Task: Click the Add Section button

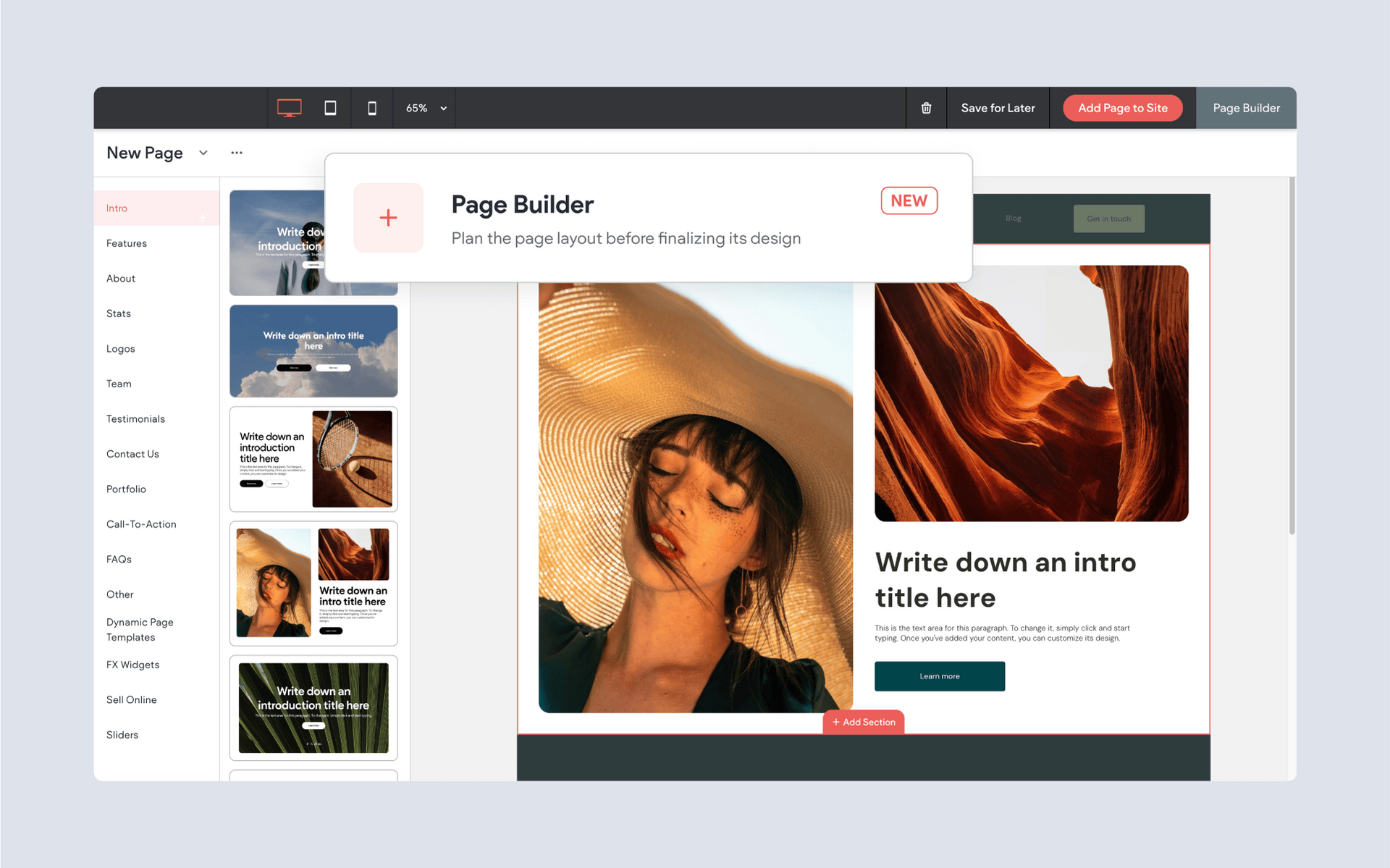Action: tap(864, 722)
